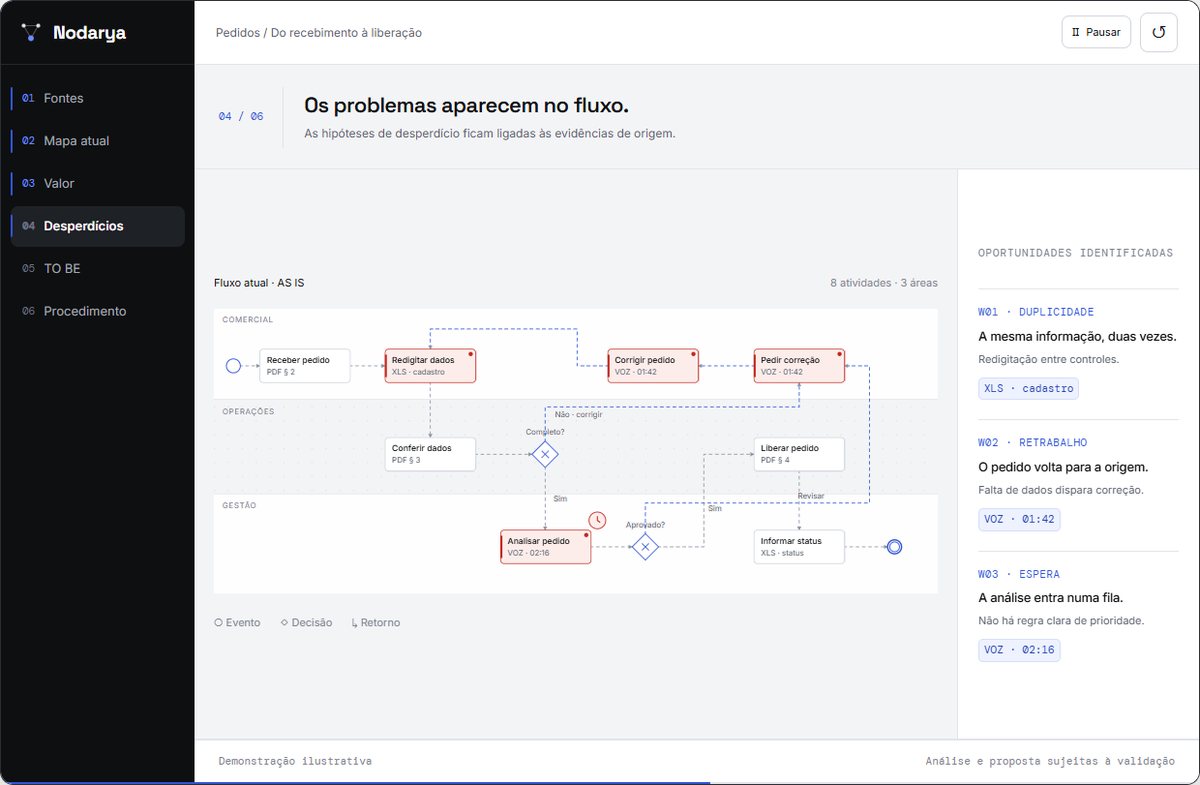Select the Completo? decision gateway diamond
The width and height of the screenshot is (1200, 785).
click(x=545, y=454)
